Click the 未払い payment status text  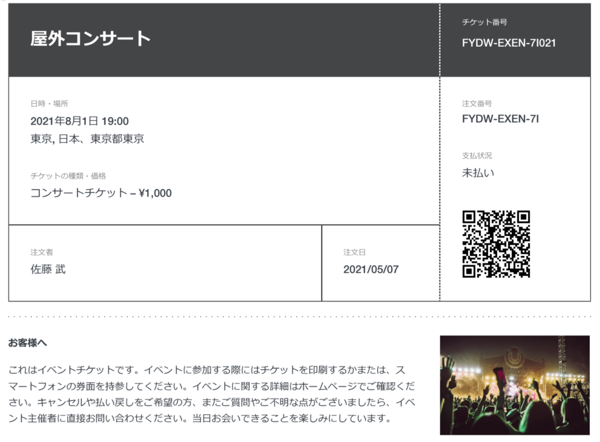pos(478,173)
